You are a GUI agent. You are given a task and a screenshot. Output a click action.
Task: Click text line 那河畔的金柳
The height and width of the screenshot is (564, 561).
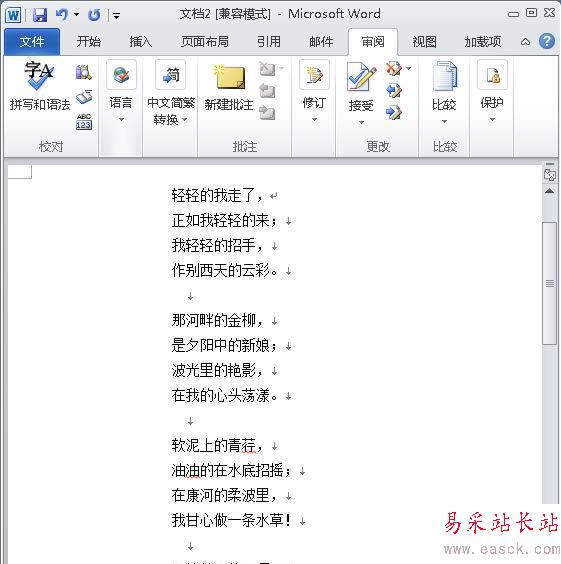[217, 320]
